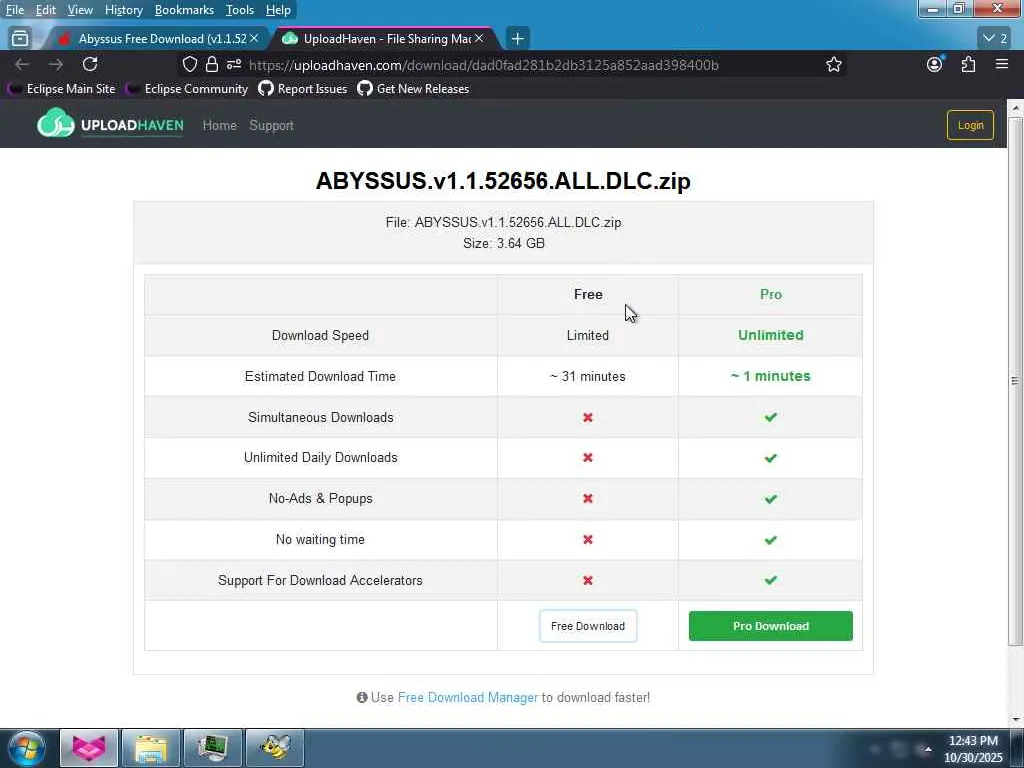Open the Firefox View icon
The height and width of the screenshot is (768, 1024).
[20, 39]
